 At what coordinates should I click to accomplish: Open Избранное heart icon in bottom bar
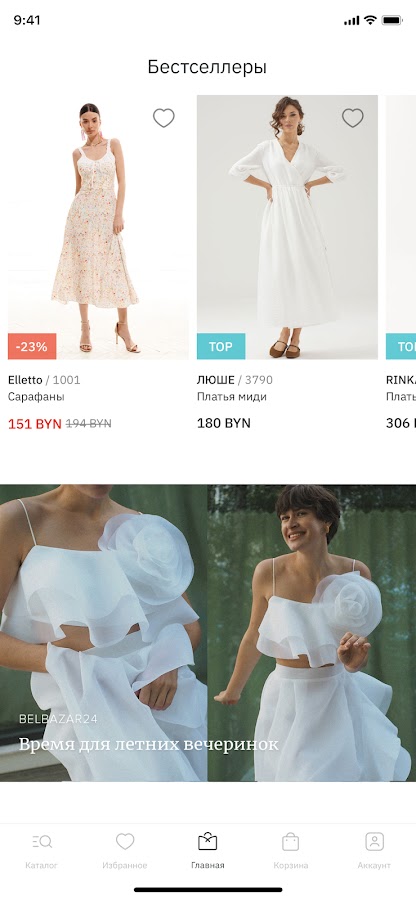click(x=125, y=842)
